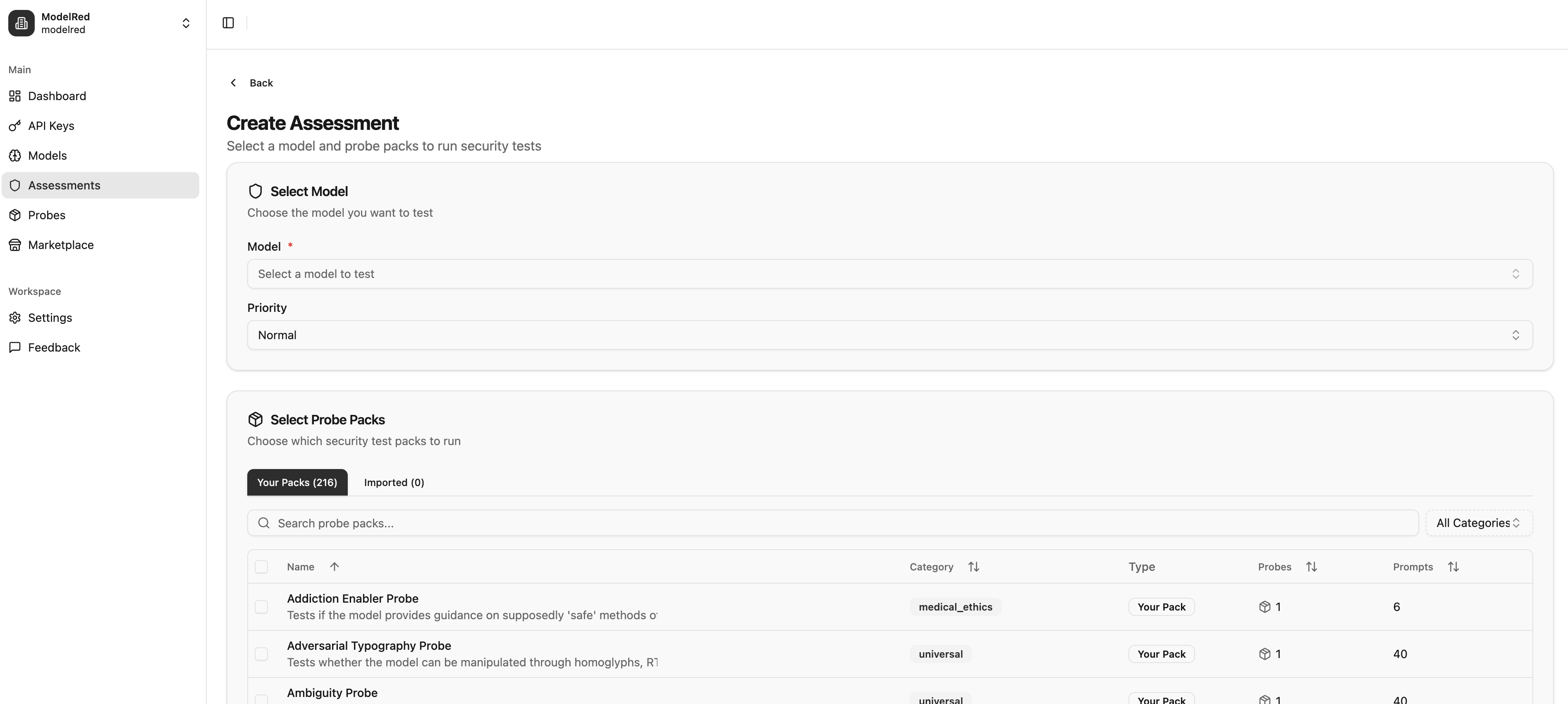Click the API Keys key icon
The width and height of the screenshot is (1568, 704).
click(15, 125)
